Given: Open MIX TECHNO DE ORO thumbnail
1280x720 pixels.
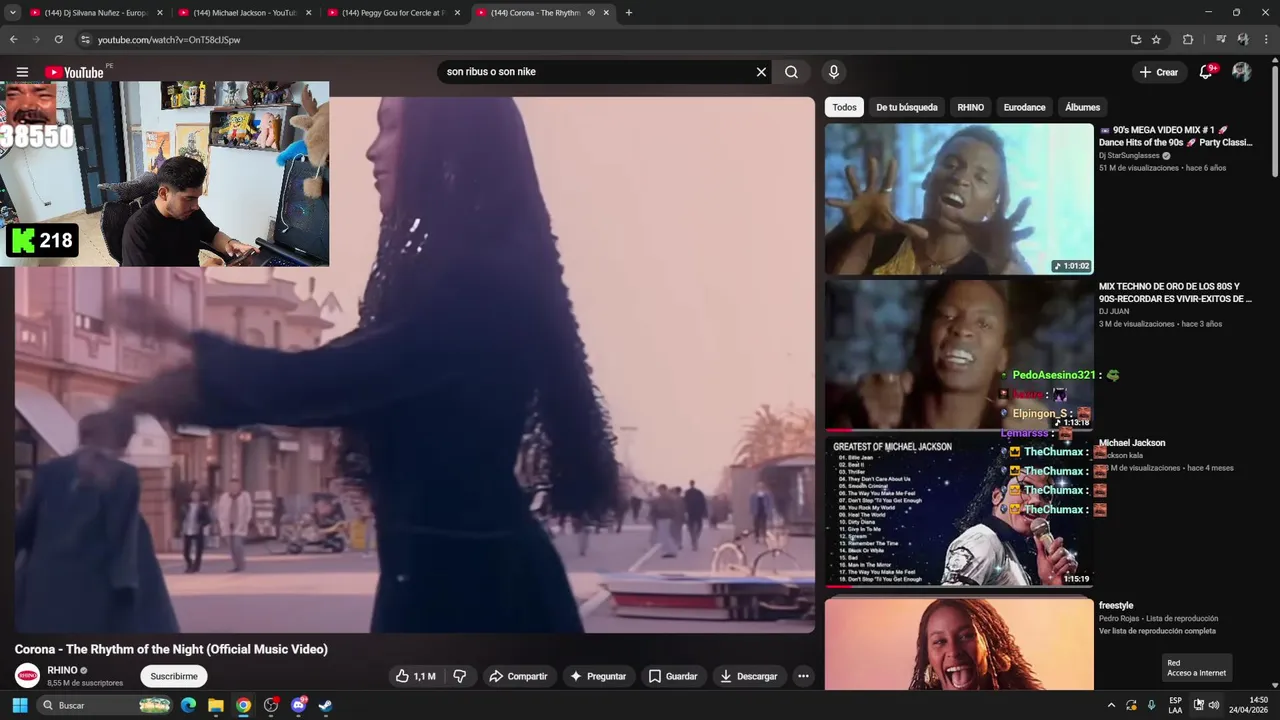Looking at the screenshot, I should pyautogui.click(x=959, y=355).
